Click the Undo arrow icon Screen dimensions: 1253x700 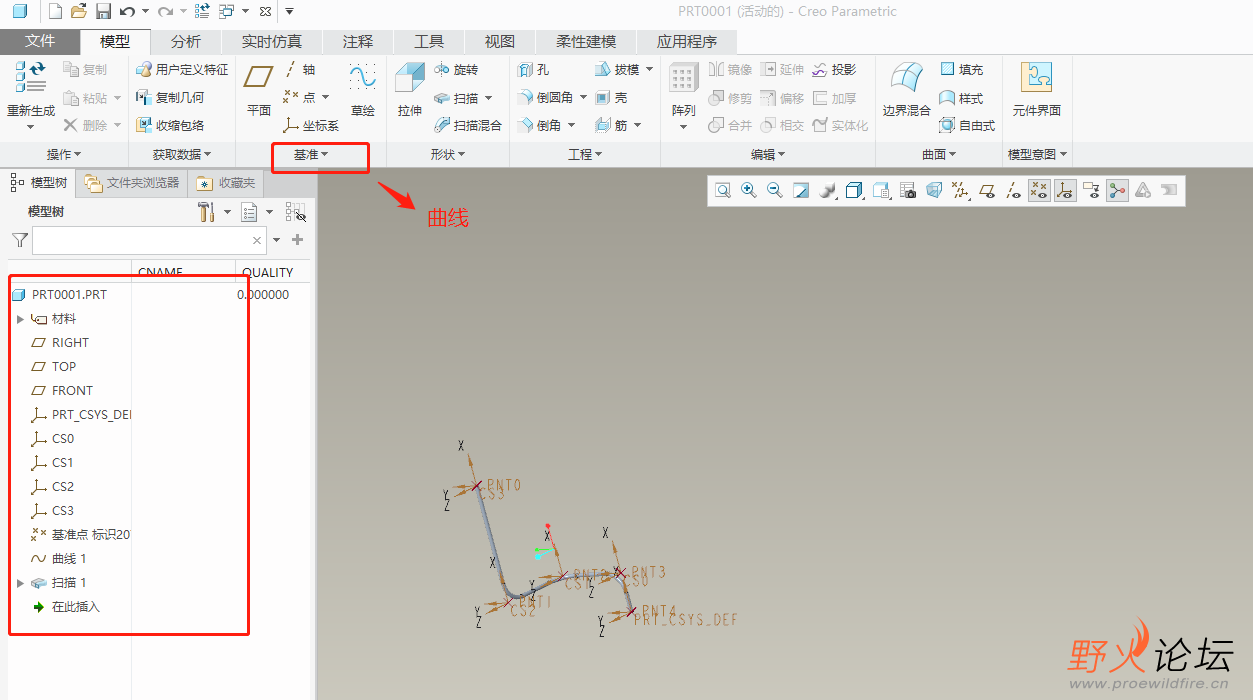pyautogui.click(x=127, y=12)
